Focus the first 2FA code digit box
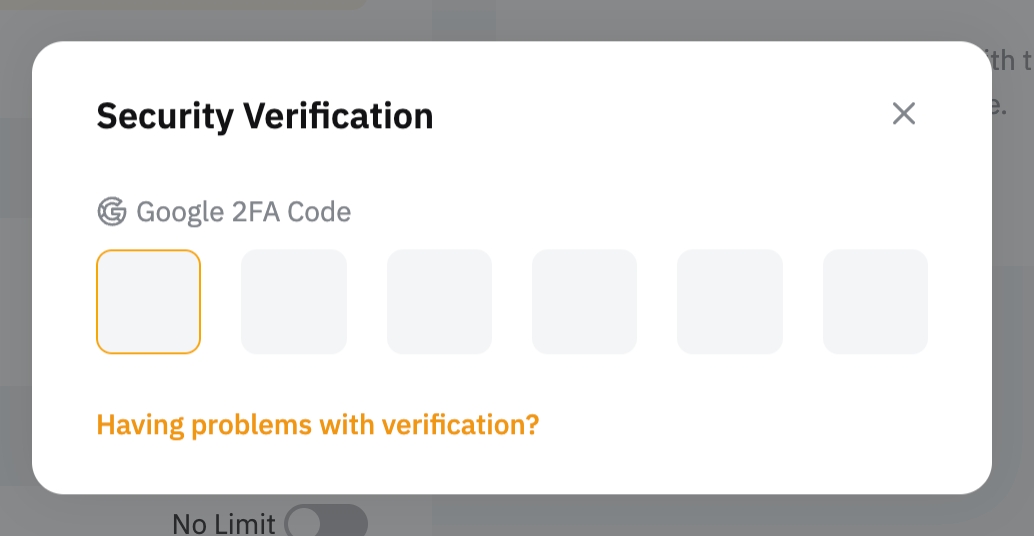This screenshot has height=536, width=1034. pos(149,302)
